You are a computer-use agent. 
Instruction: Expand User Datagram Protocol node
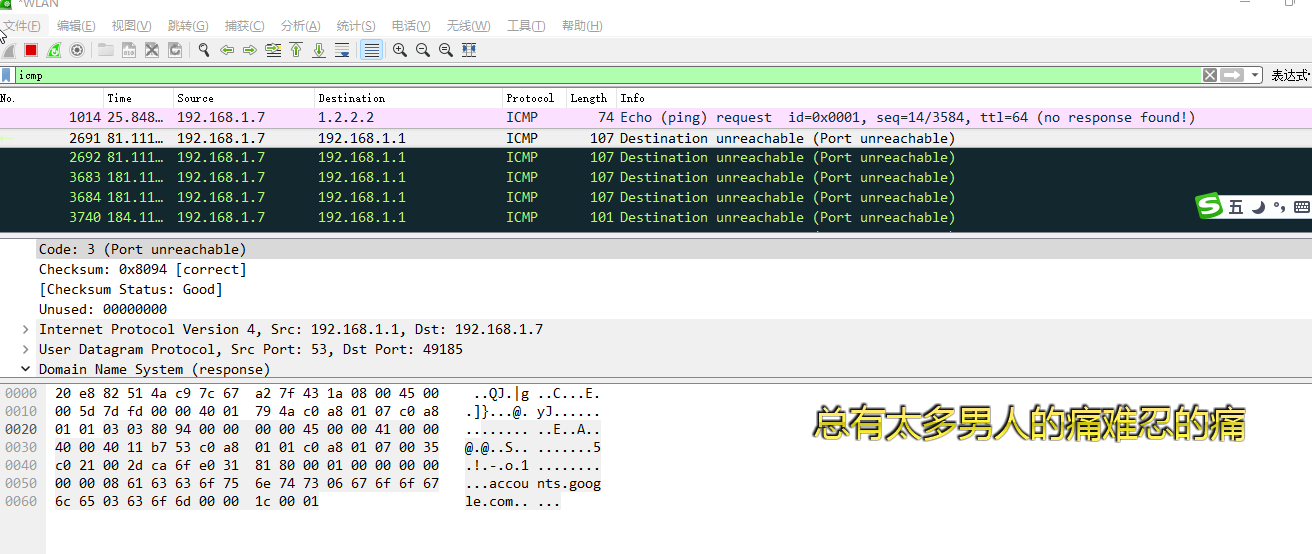tap(25, 349)
